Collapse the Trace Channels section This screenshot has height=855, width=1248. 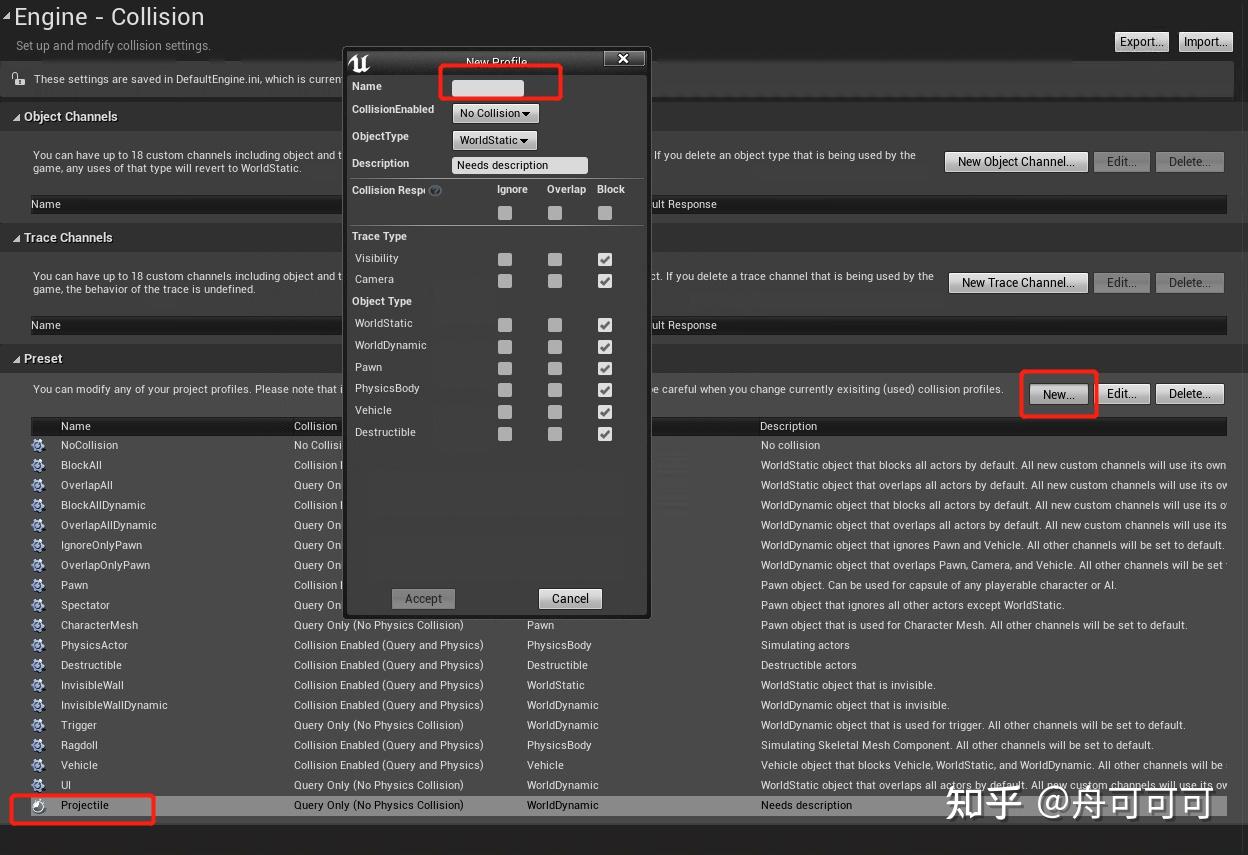tap(16, 238)
